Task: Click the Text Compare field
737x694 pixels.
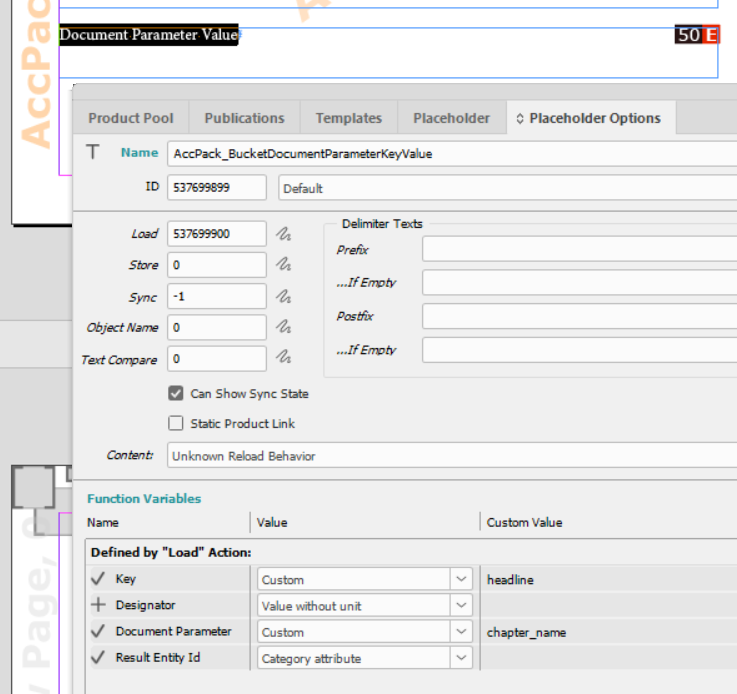Action: coord(217,359)
